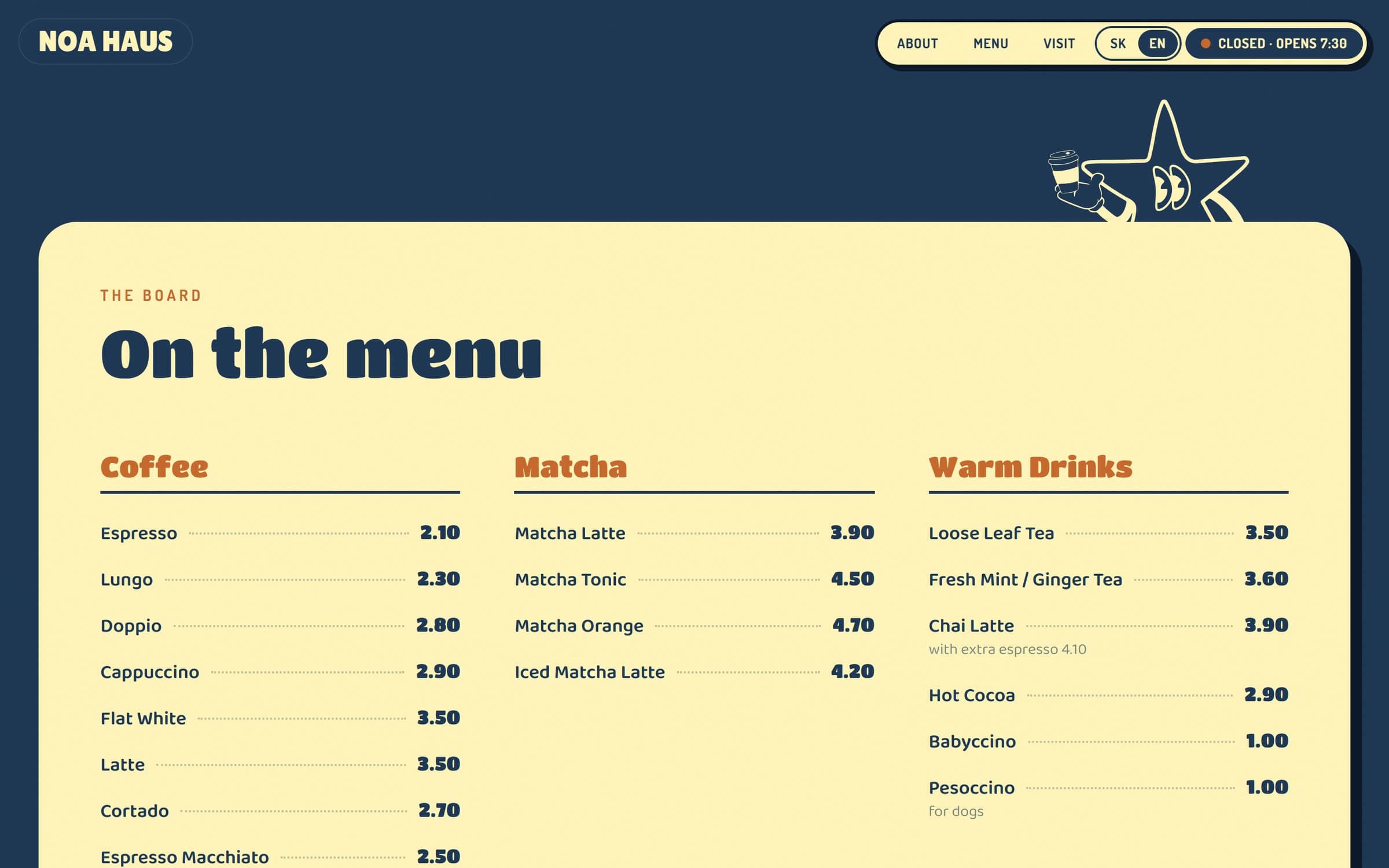Click the Espresso price 2.10
This screenshot has width=1389, height=868.
point(440,532)
